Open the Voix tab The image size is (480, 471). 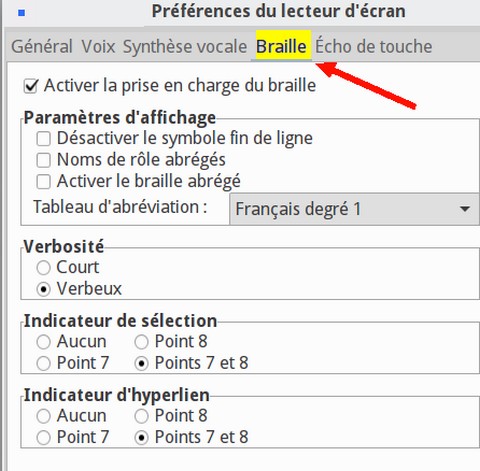point(98,46)
